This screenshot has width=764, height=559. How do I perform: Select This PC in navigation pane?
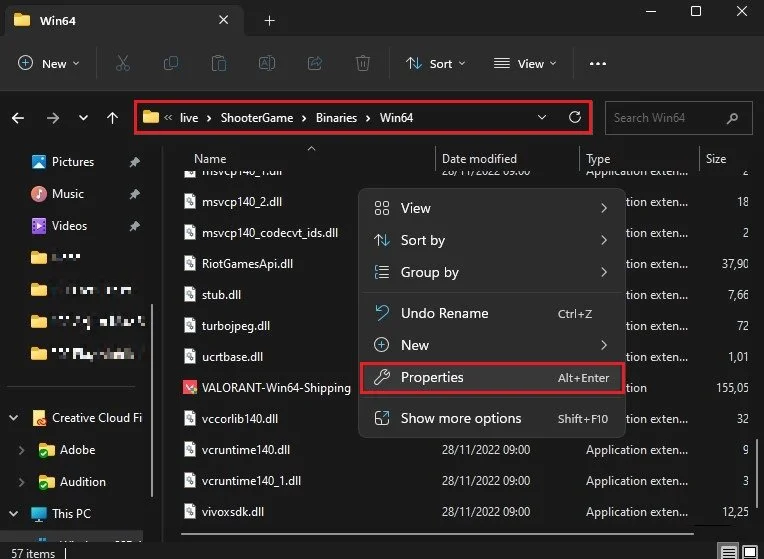[71, 514]
